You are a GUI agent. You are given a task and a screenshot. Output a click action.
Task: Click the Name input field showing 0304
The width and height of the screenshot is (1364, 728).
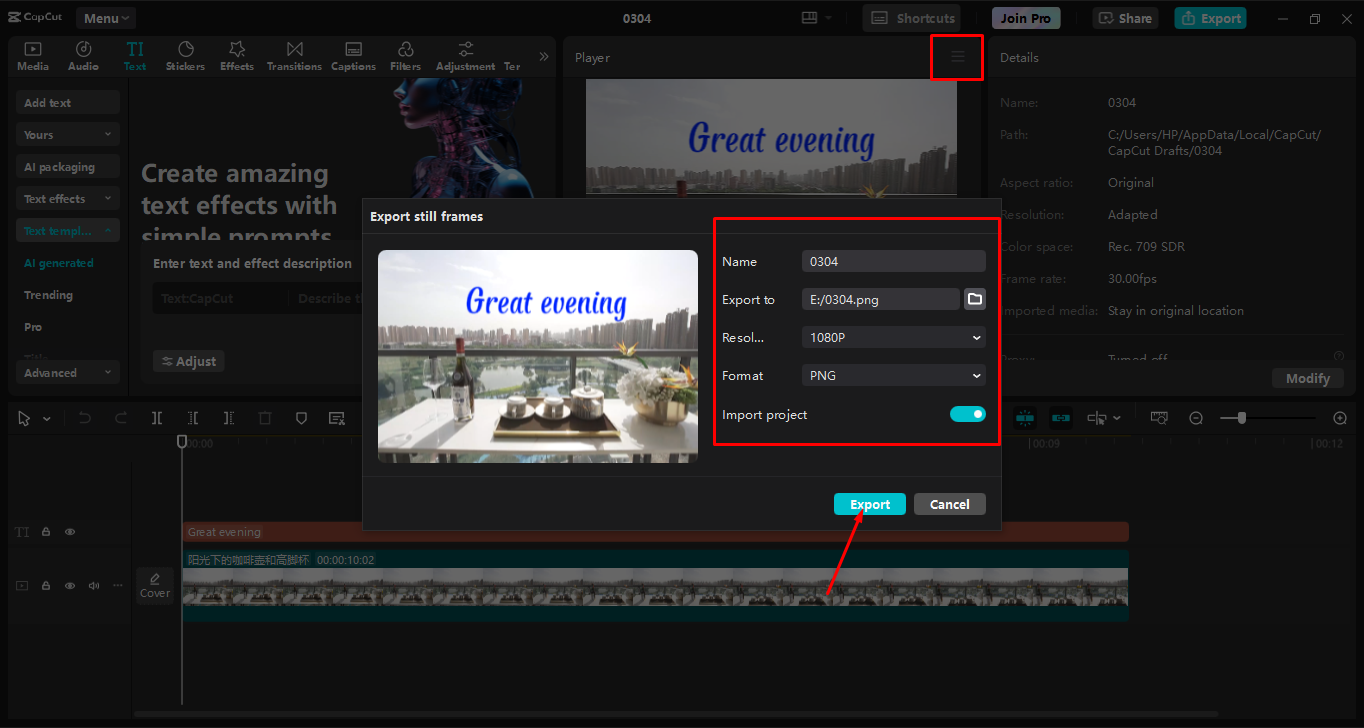893,261
